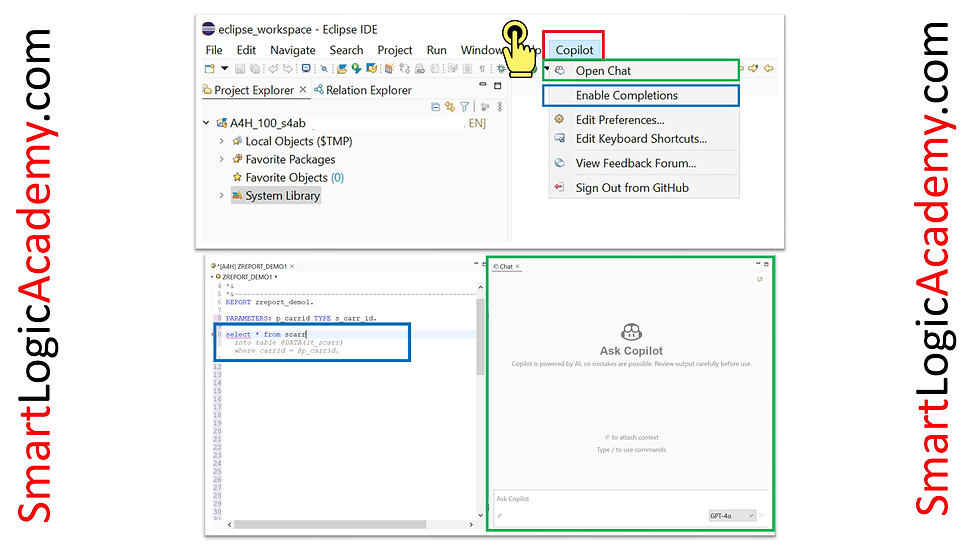Close the ZREPORT_DEMO1 editor tab
Viewport: 980px width, 551px height.
(292, 266)
